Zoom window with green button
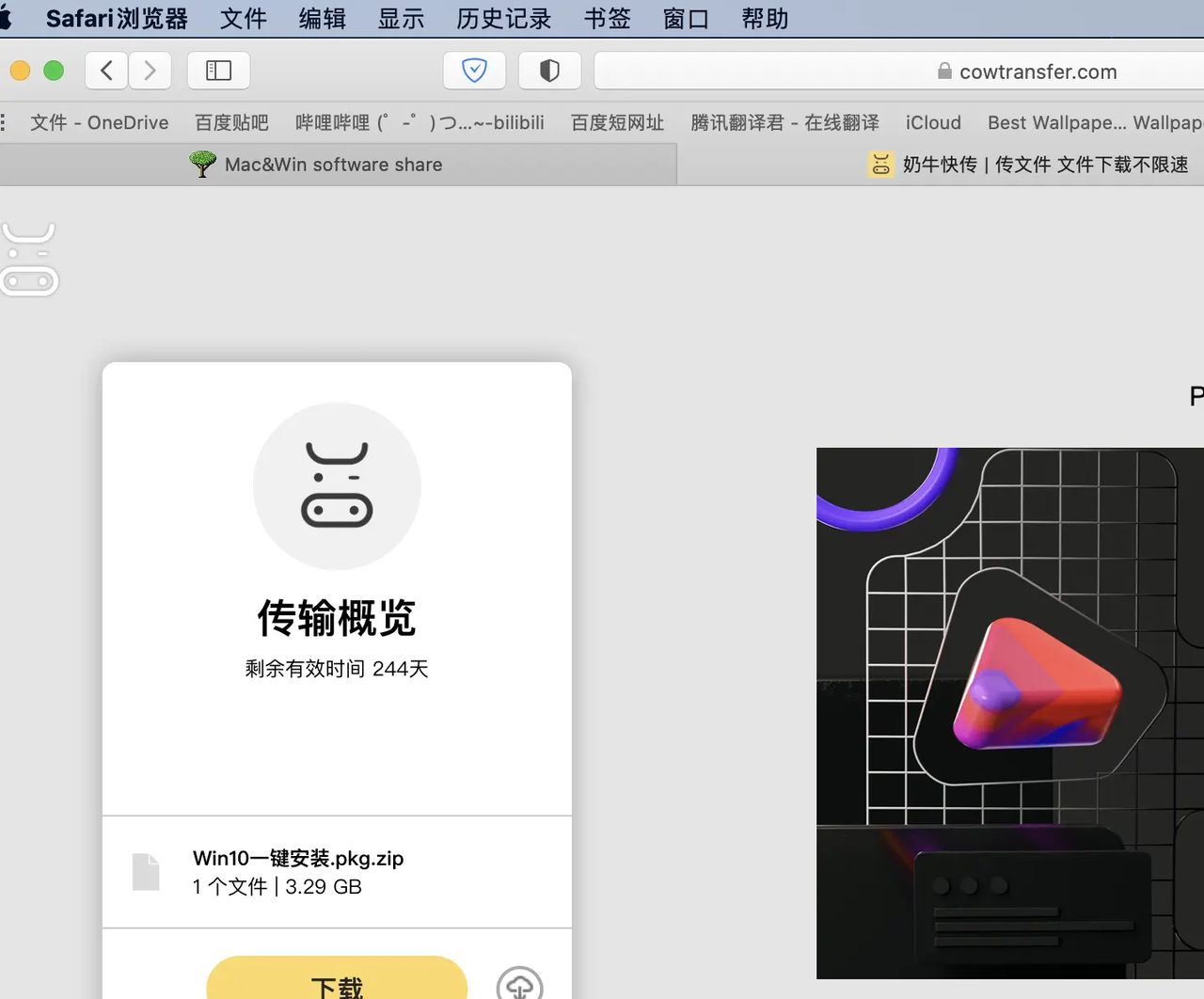Screen dimensions: 1204x999 pos(54,71)
